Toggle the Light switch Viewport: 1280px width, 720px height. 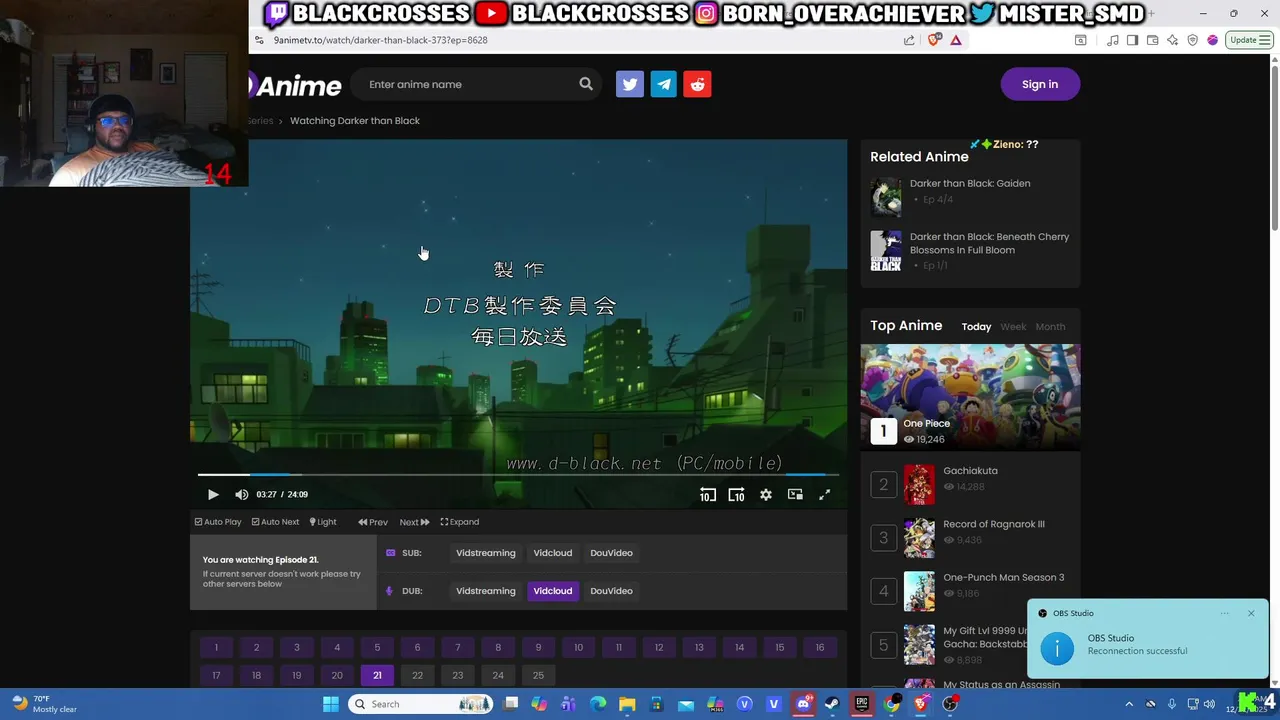tap(323, 522)
